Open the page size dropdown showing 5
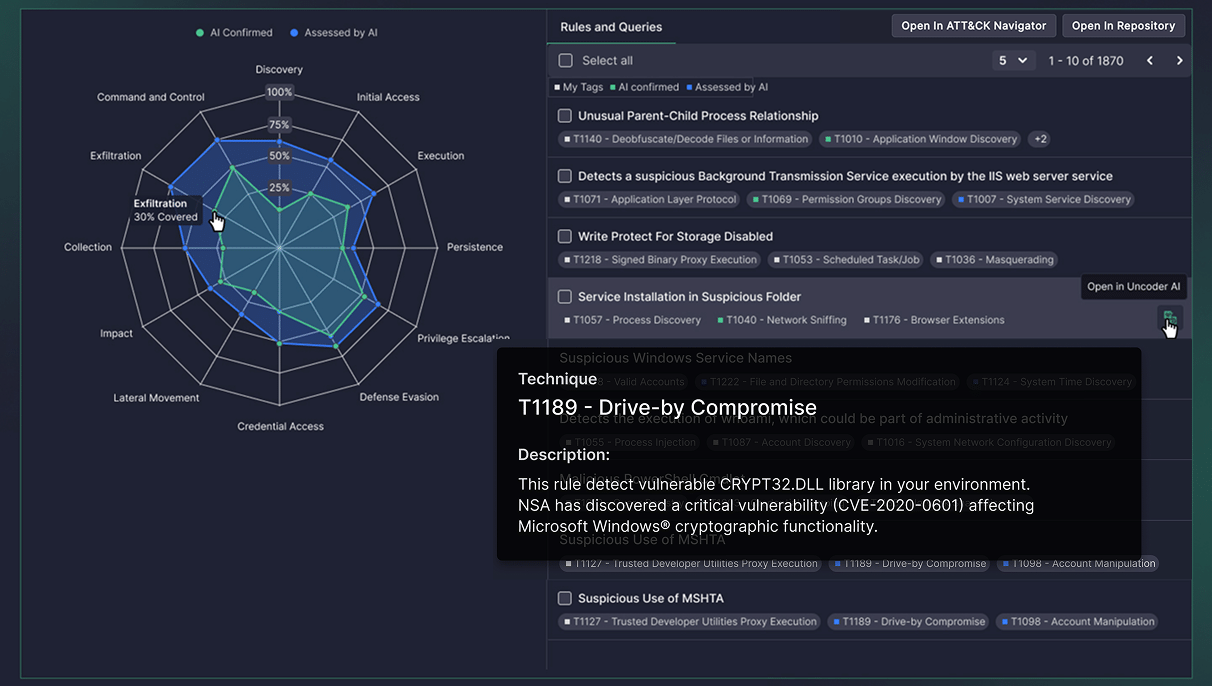This screenshot has height=686, width=1212. (1013, 61)
